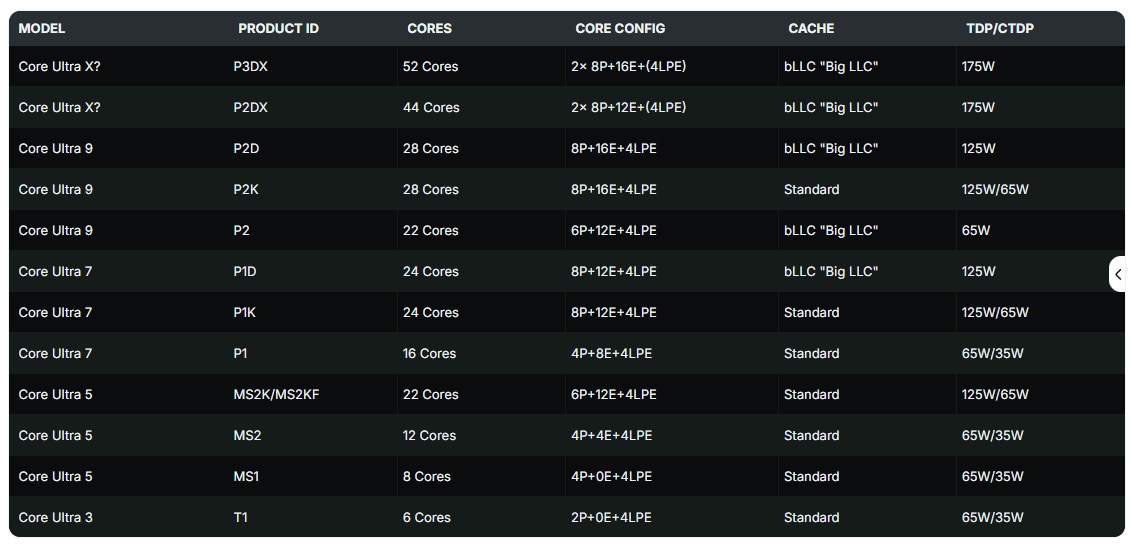Select the T1 product ID cell
Image resolution: width=1135 pixels, height=548 pixels.
tap(241, 518)
